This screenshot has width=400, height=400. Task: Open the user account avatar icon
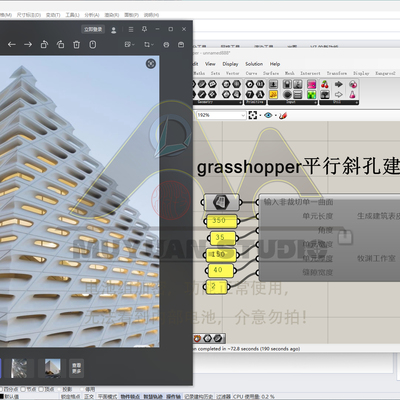[113, 30]
